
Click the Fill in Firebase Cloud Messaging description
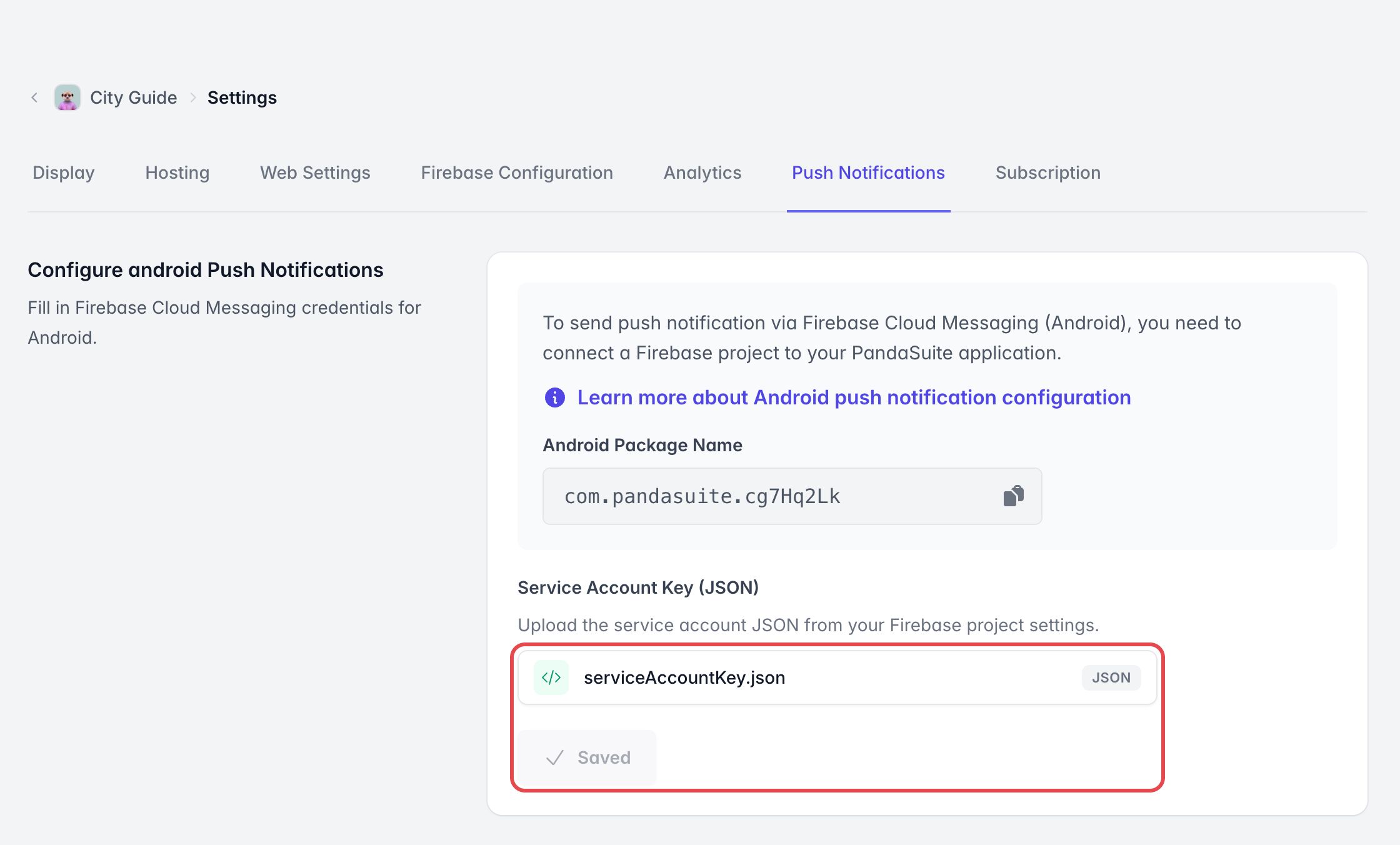(x=224, y=322)
